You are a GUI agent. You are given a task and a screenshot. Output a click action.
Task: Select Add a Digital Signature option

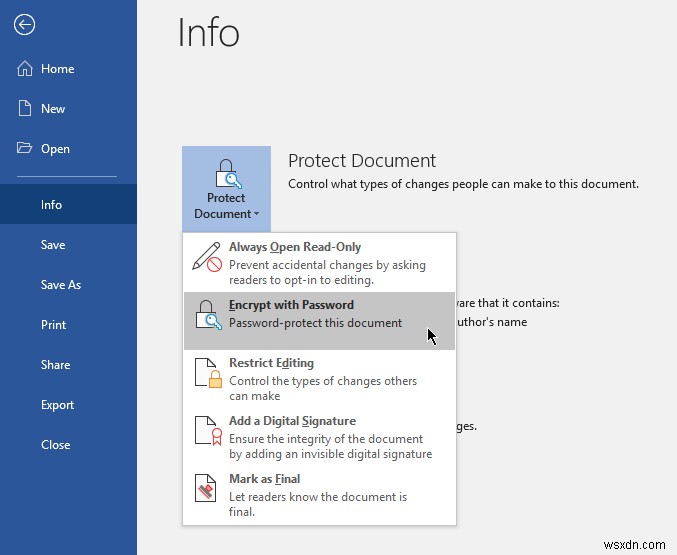(320, 437)
